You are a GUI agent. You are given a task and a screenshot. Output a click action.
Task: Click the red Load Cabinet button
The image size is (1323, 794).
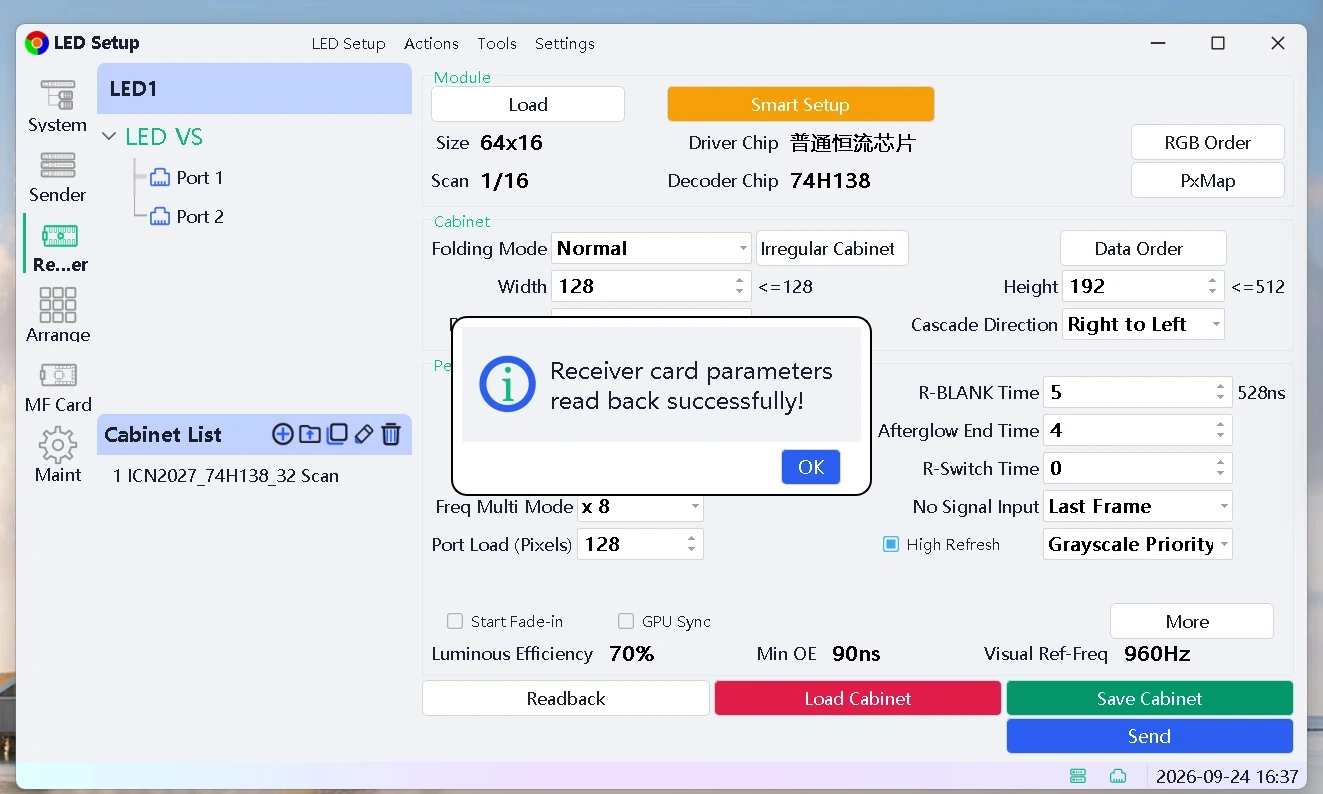(x=858, y=699)
